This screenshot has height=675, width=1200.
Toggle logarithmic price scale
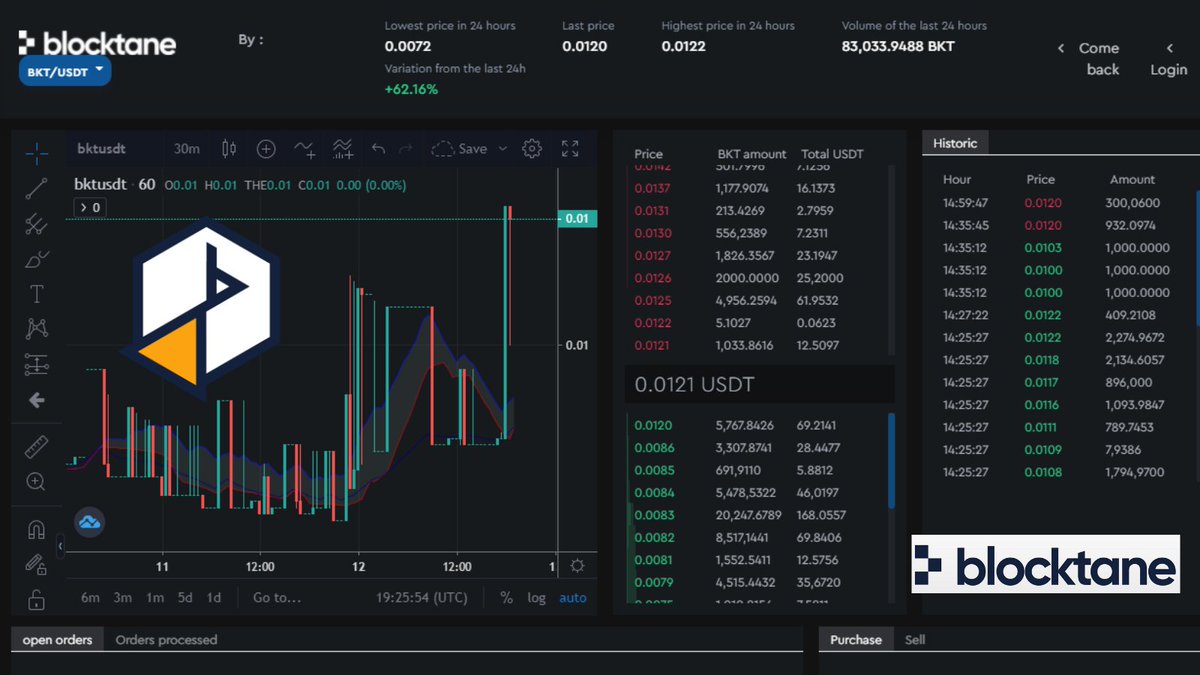click(x=536, y=597)
